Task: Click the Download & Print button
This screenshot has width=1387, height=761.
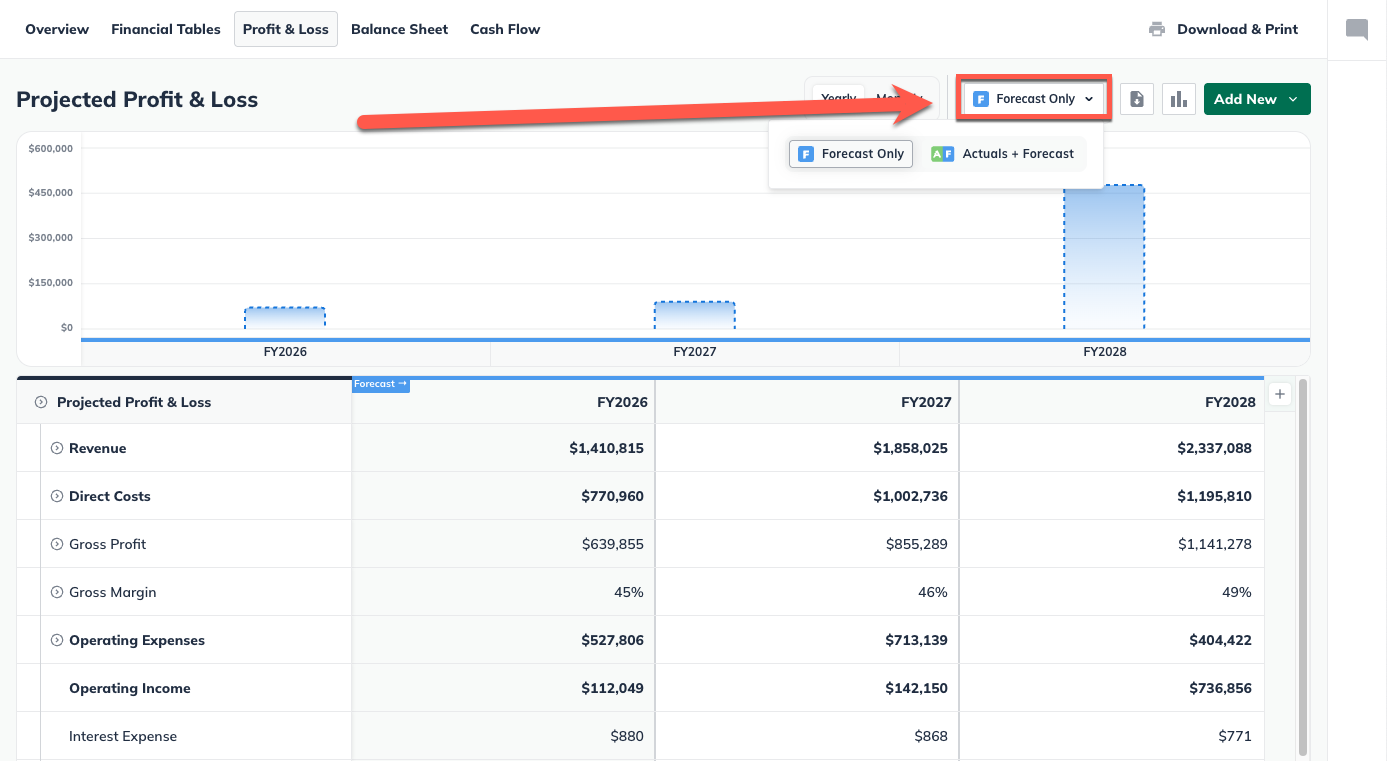Action: pyautogui.click(x=1223, y=29)
